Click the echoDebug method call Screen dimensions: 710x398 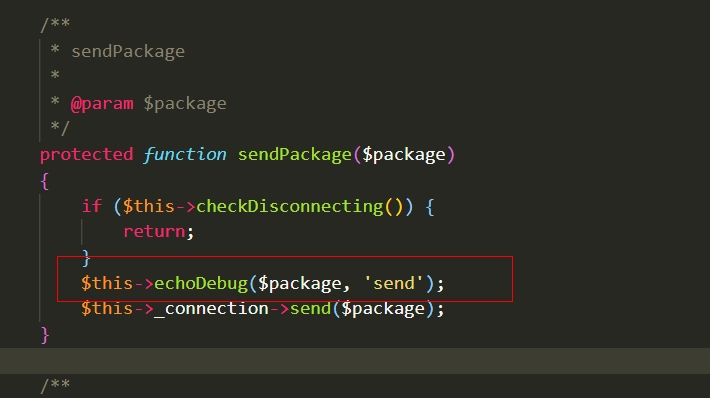(201, 284)
